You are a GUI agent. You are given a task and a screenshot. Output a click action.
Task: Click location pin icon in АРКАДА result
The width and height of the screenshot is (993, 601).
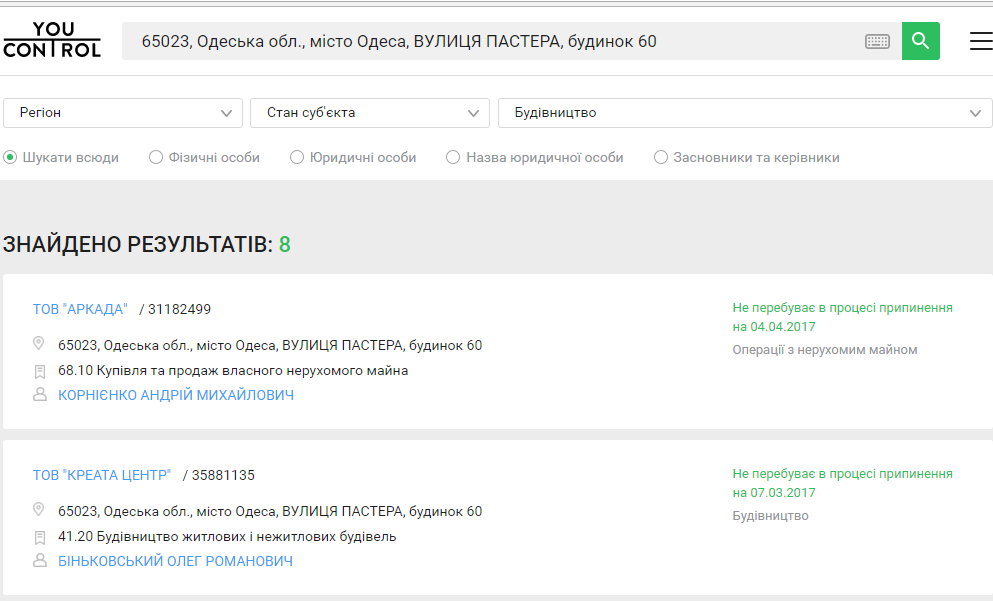(40, 344)
